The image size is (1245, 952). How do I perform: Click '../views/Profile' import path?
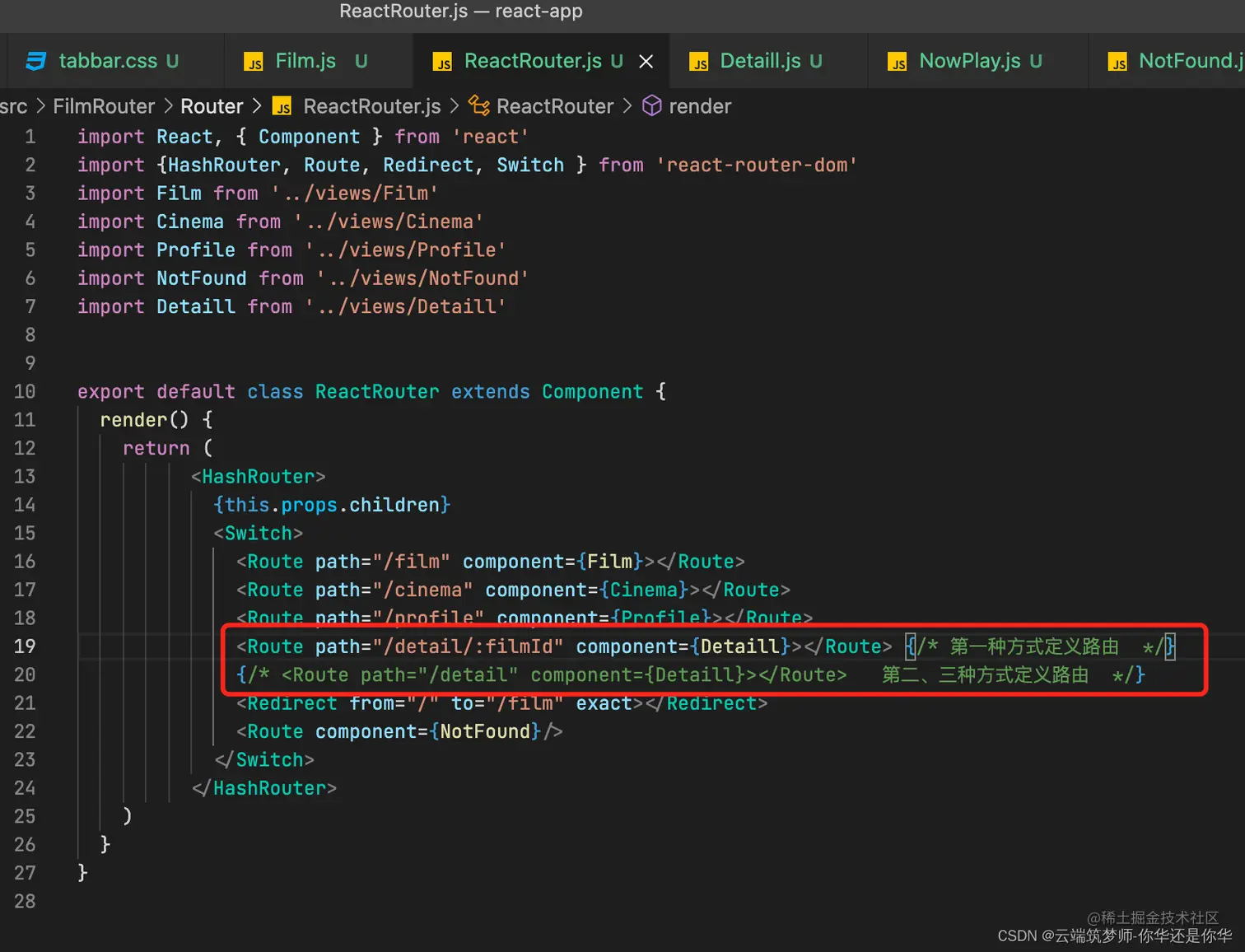(405, 250)
